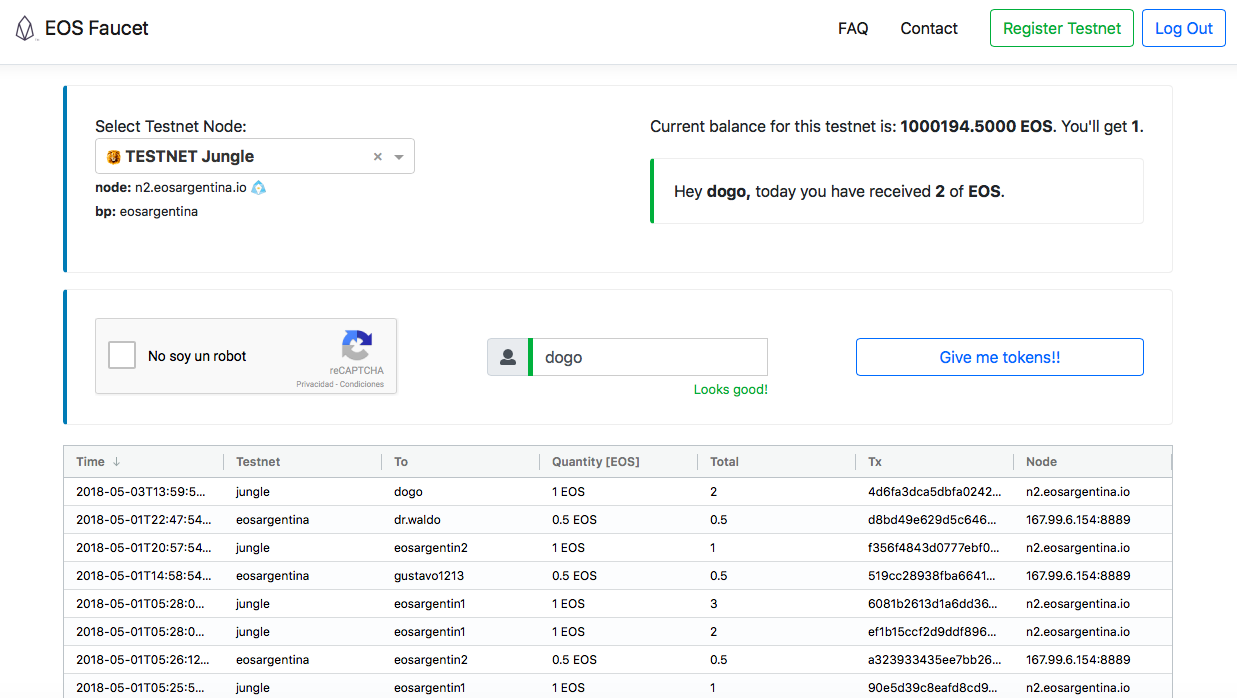Open the TESTNET Jungle combo box
Viewport: 1237px width, 698px height.
[240, 157]
